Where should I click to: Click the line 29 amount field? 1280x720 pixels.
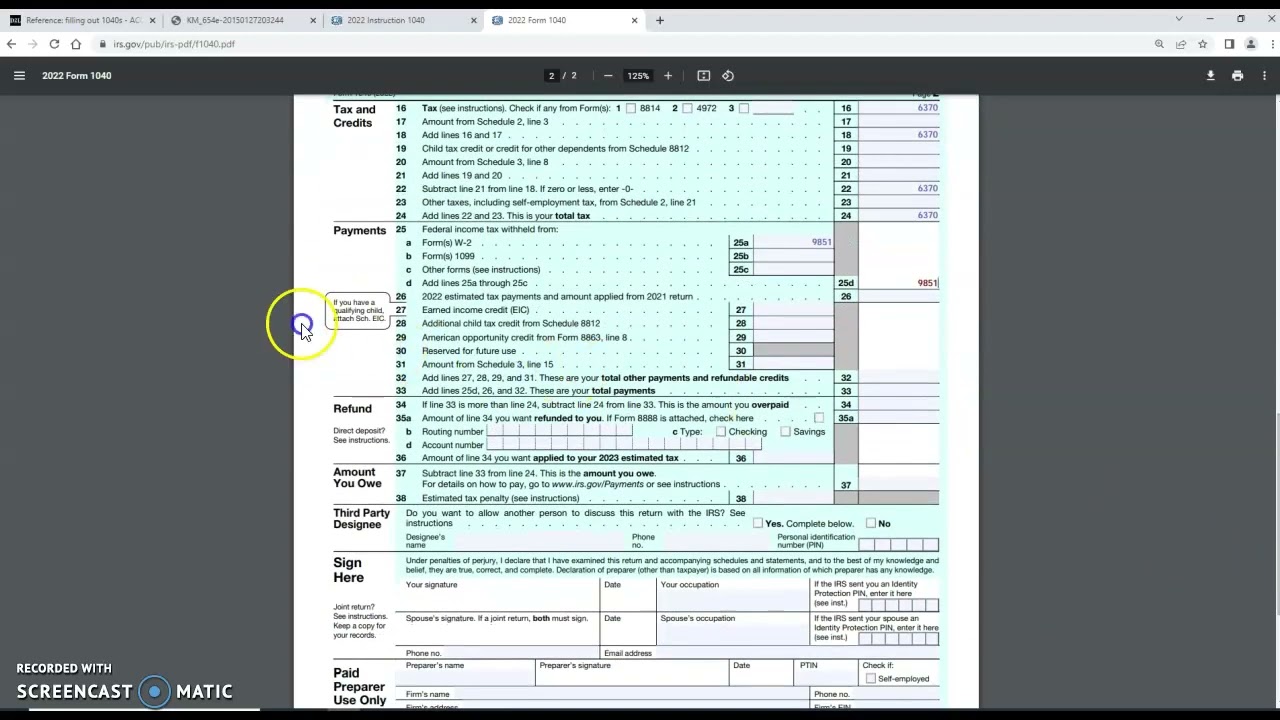pos(793,338)
